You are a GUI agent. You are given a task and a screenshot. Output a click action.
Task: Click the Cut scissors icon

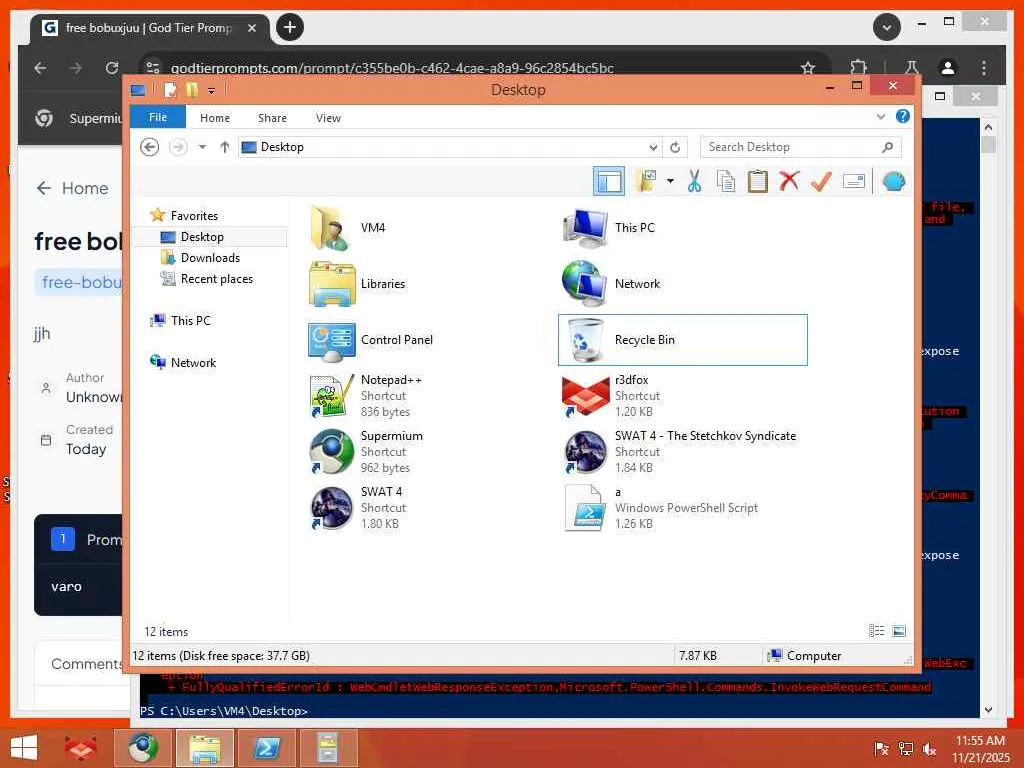694,181
